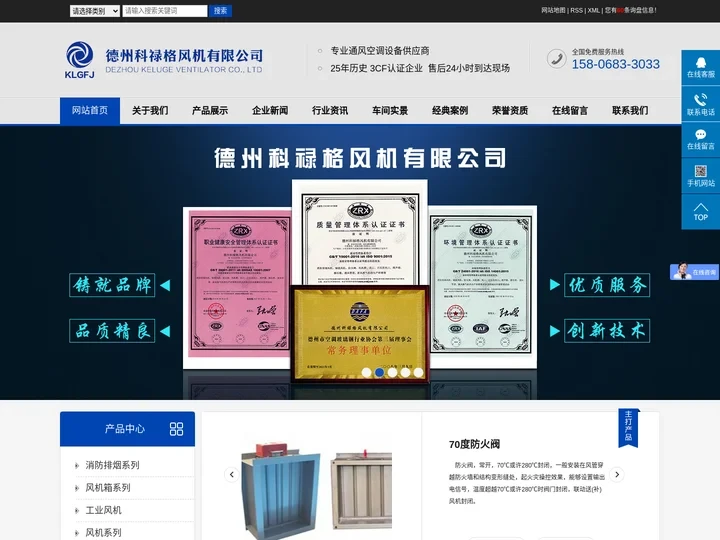The height and width of the screenshot is (540, 720).
Task: Open the 70度防火阀 product title
Action: point(474,444)
